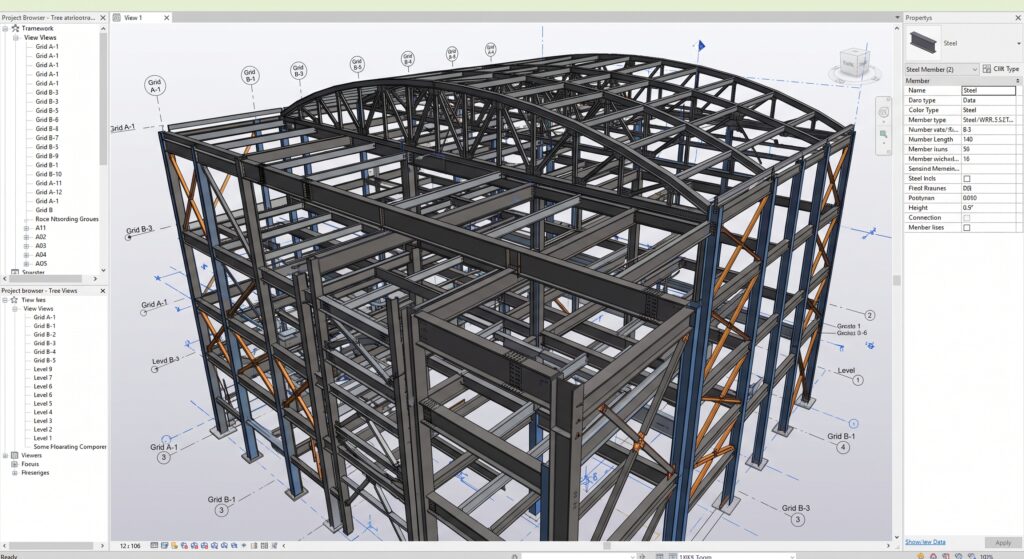This screenshot has width=1024, height=559.
Task: Collapse the View Views node in top browser
Action: pos(16,38)
